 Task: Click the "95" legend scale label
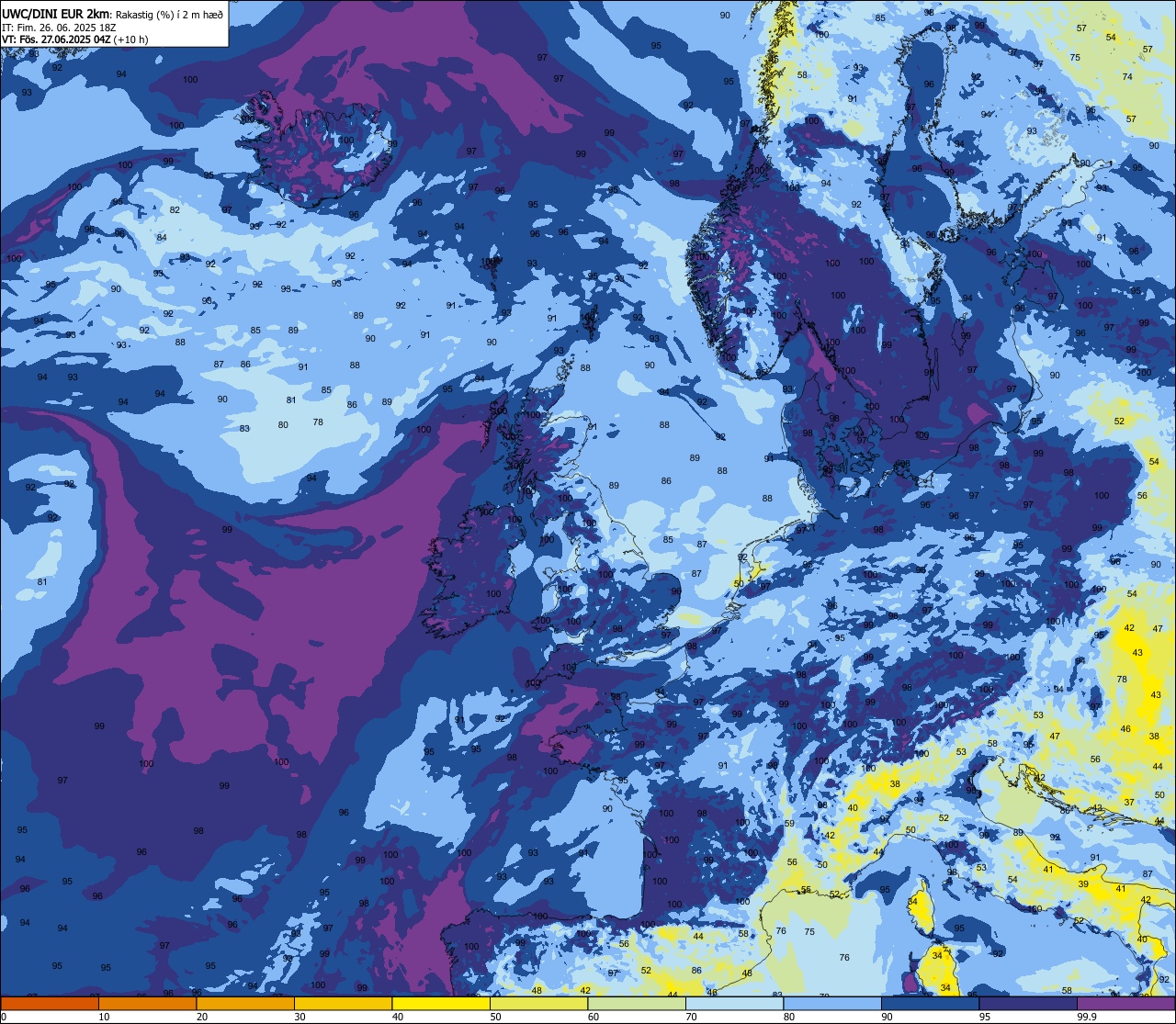(x=985, y=1017)
